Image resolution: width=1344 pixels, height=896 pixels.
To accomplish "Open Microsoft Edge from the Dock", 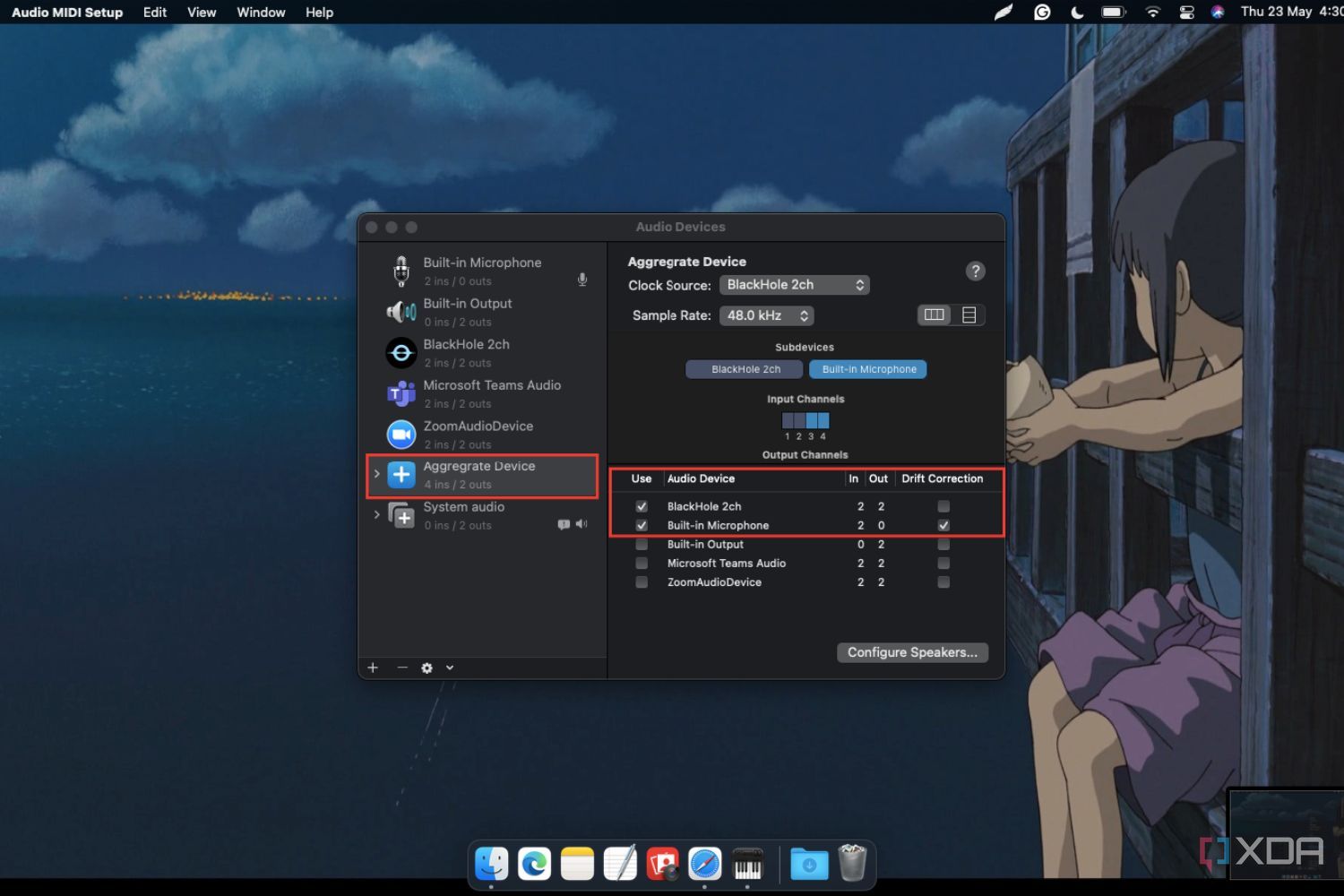I will click(x=535, y=865).
